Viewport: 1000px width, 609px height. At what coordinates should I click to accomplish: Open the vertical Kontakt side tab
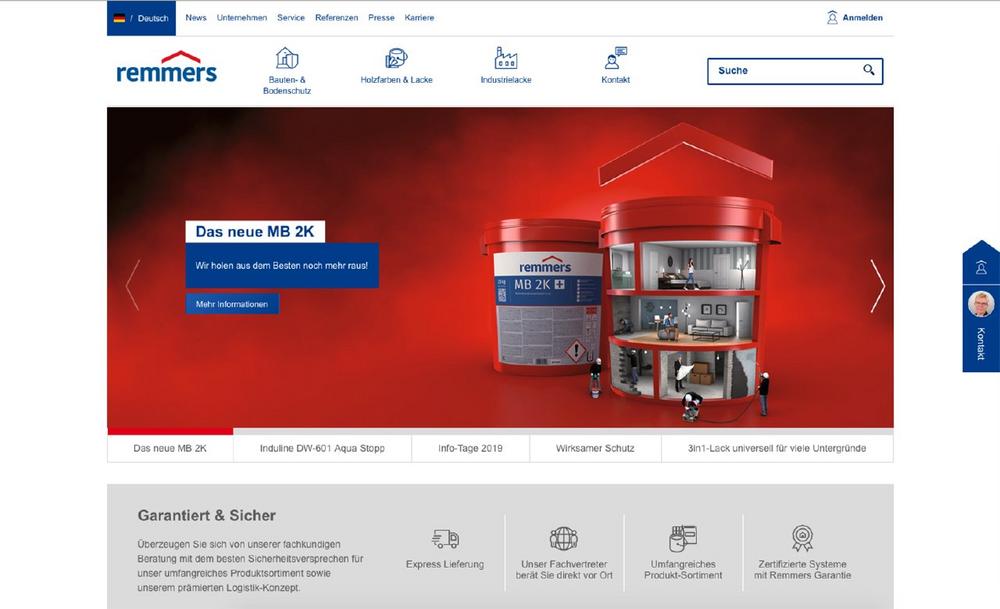tap(981, 344)
